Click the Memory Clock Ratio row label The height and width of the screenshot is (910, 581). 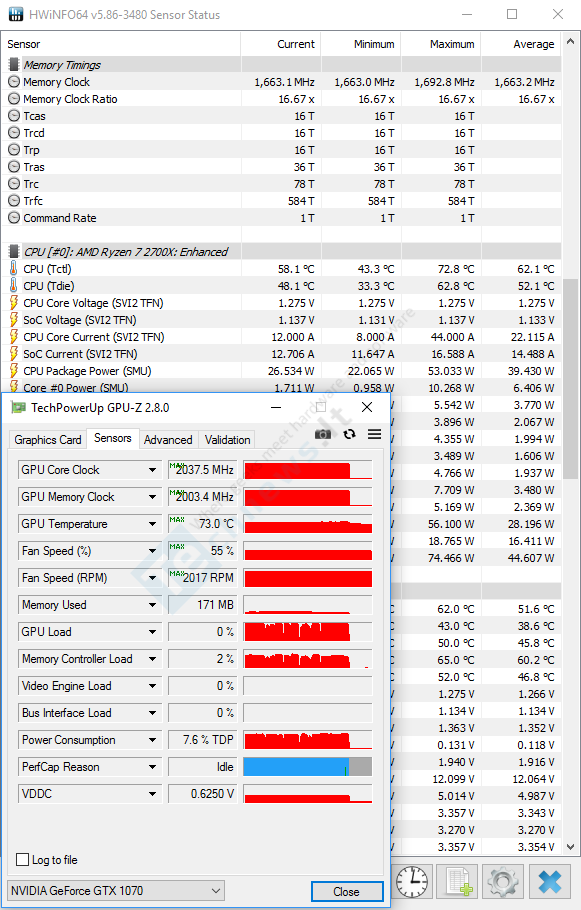(x=70, y=99)
